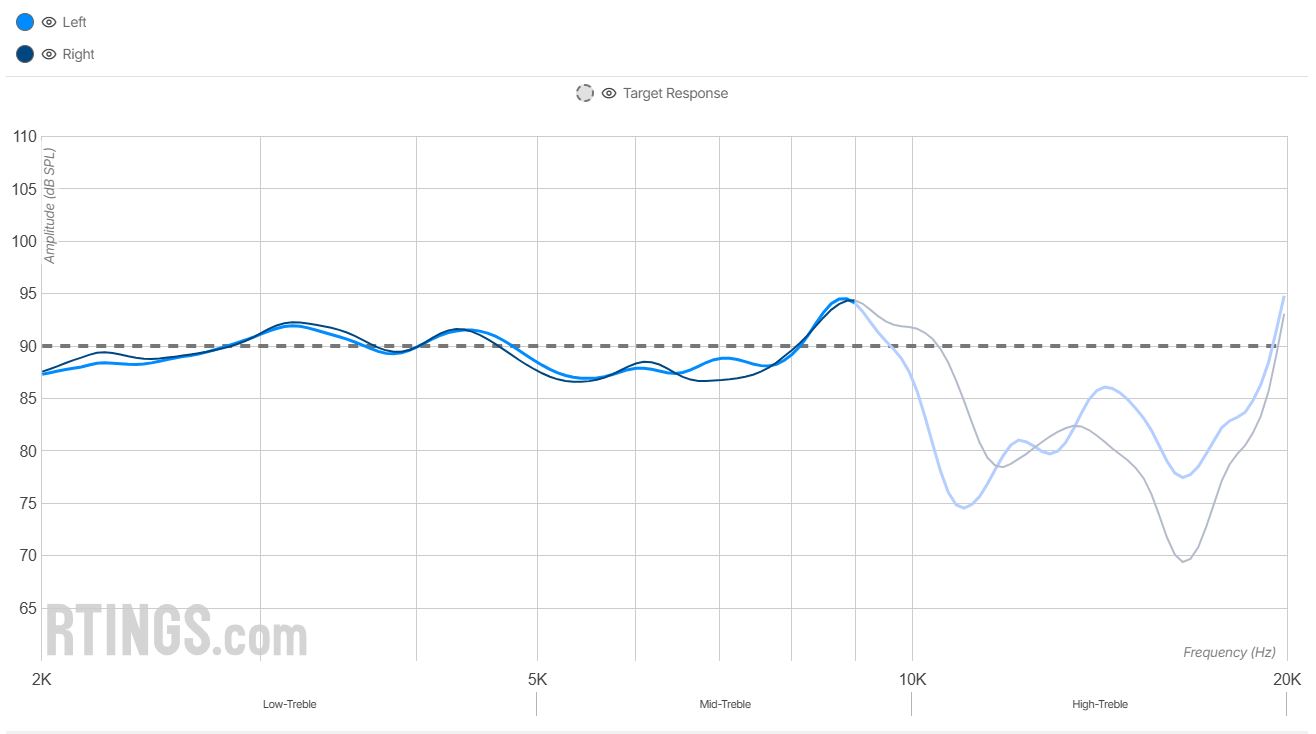
Task: Click the Target Response legend text
Action: tap(675, 93)
